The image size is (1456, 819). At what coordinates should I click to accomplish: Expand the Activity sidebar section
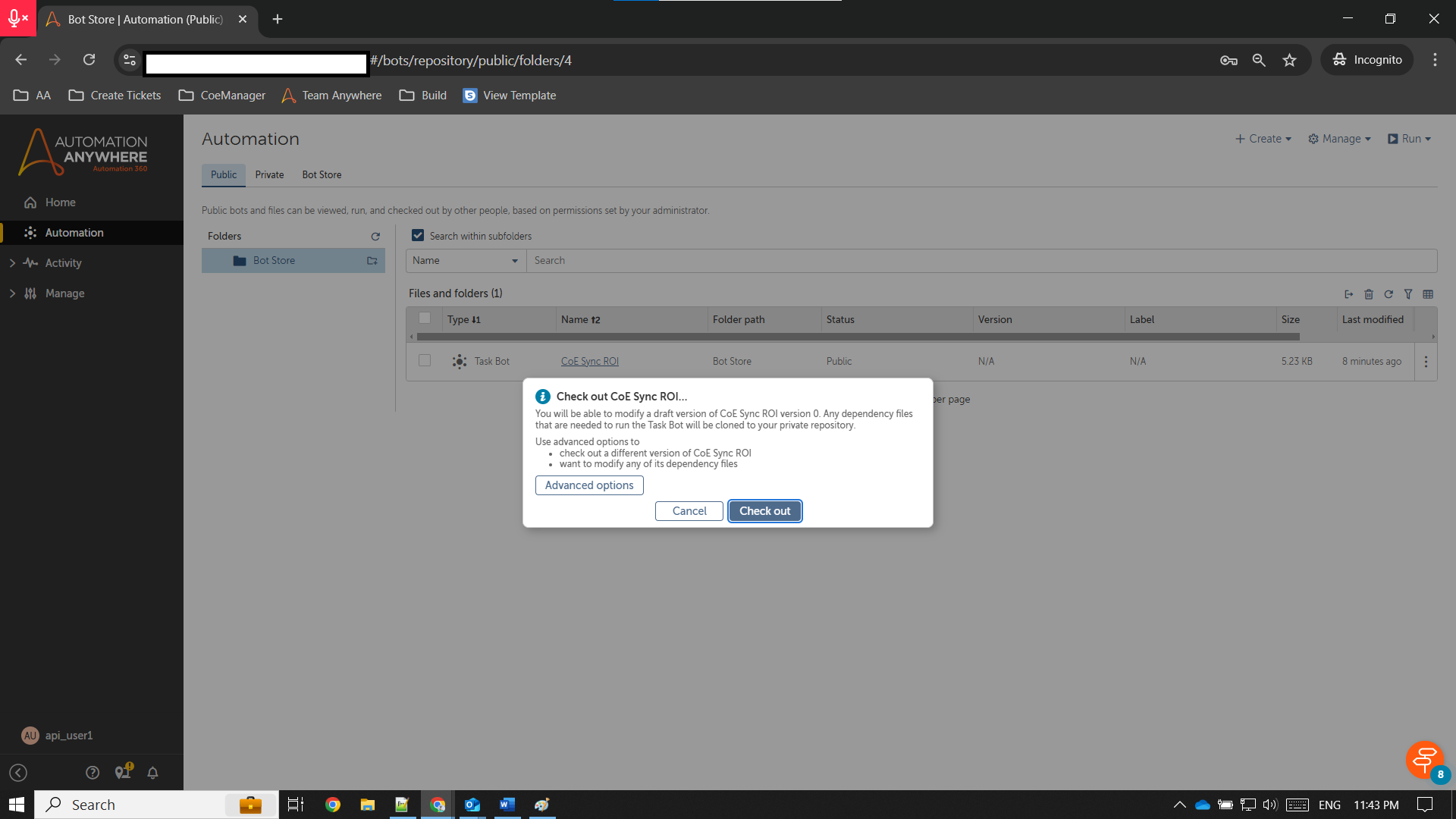12,263
